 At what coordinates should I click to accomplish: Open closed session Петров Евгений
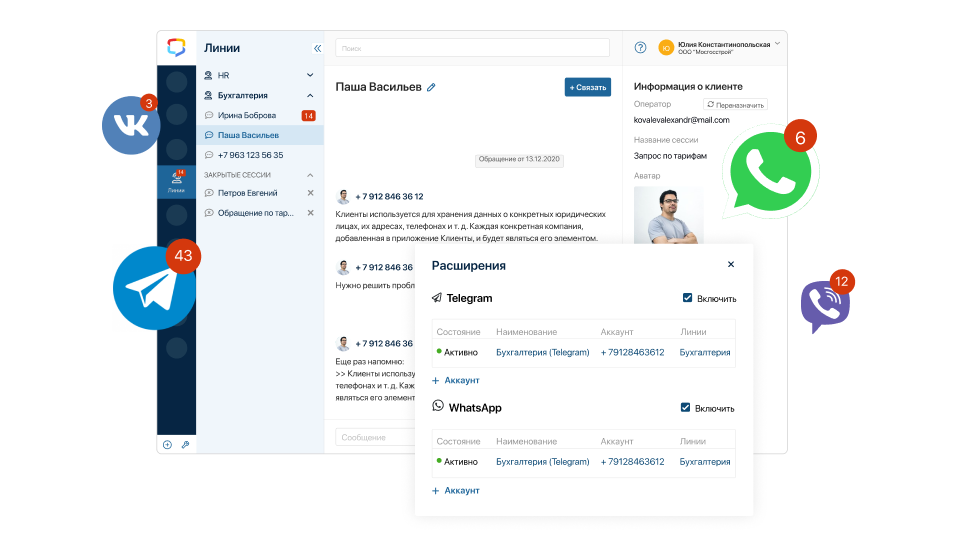pyautogui.click(x=247, y=193)
